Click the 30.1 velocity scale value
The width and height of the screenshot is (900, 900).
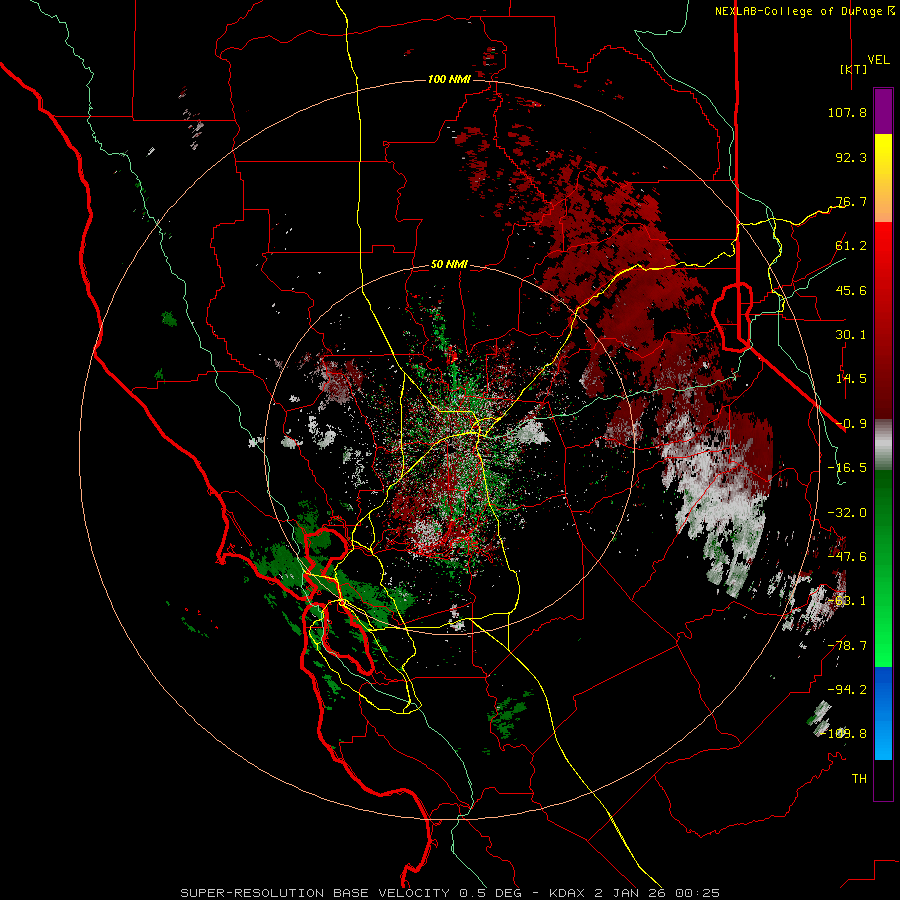click(x=851, y=335)
